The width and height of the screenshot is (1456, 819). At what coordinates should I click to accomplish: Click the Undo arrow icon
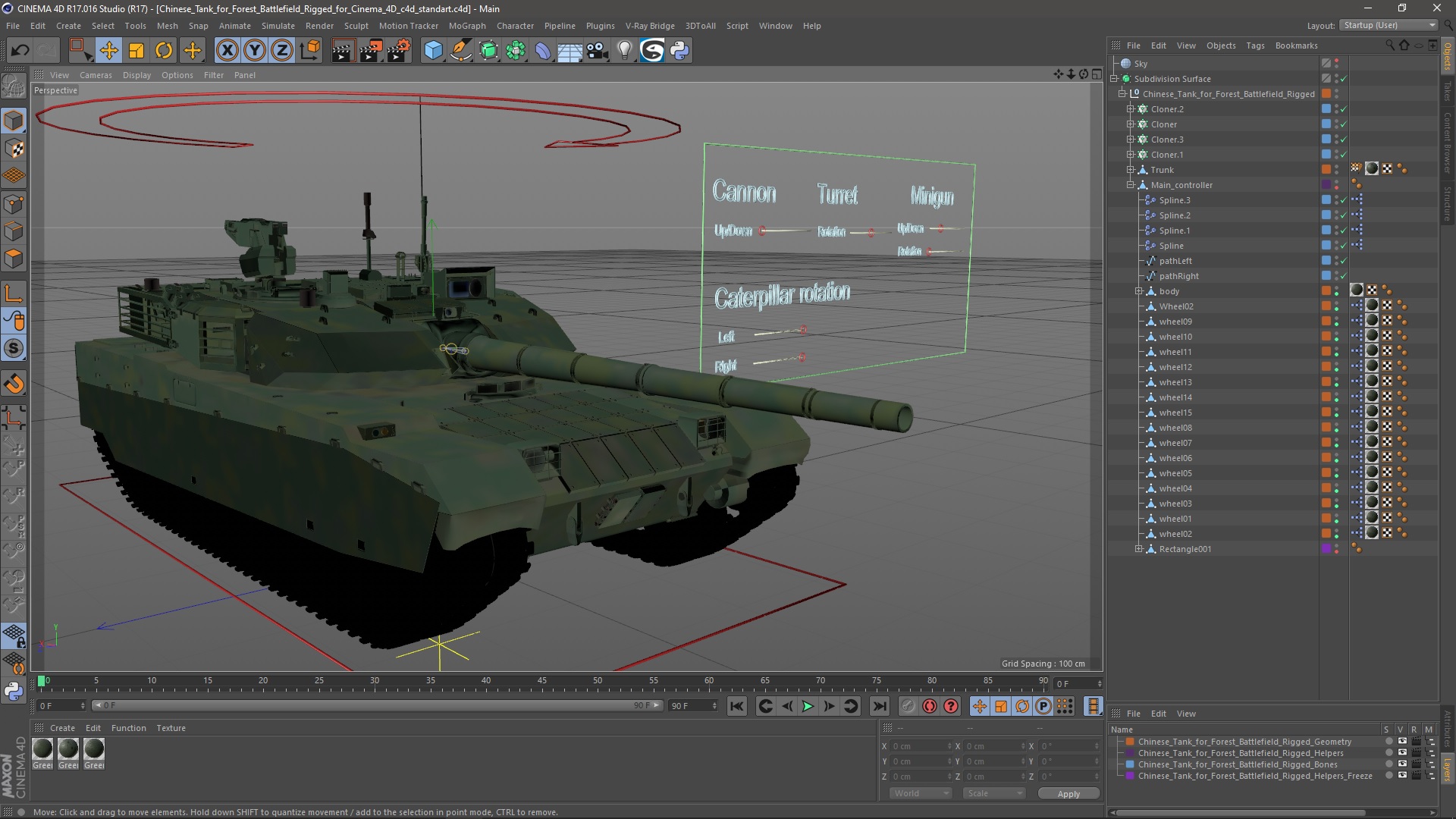[20, 51]
